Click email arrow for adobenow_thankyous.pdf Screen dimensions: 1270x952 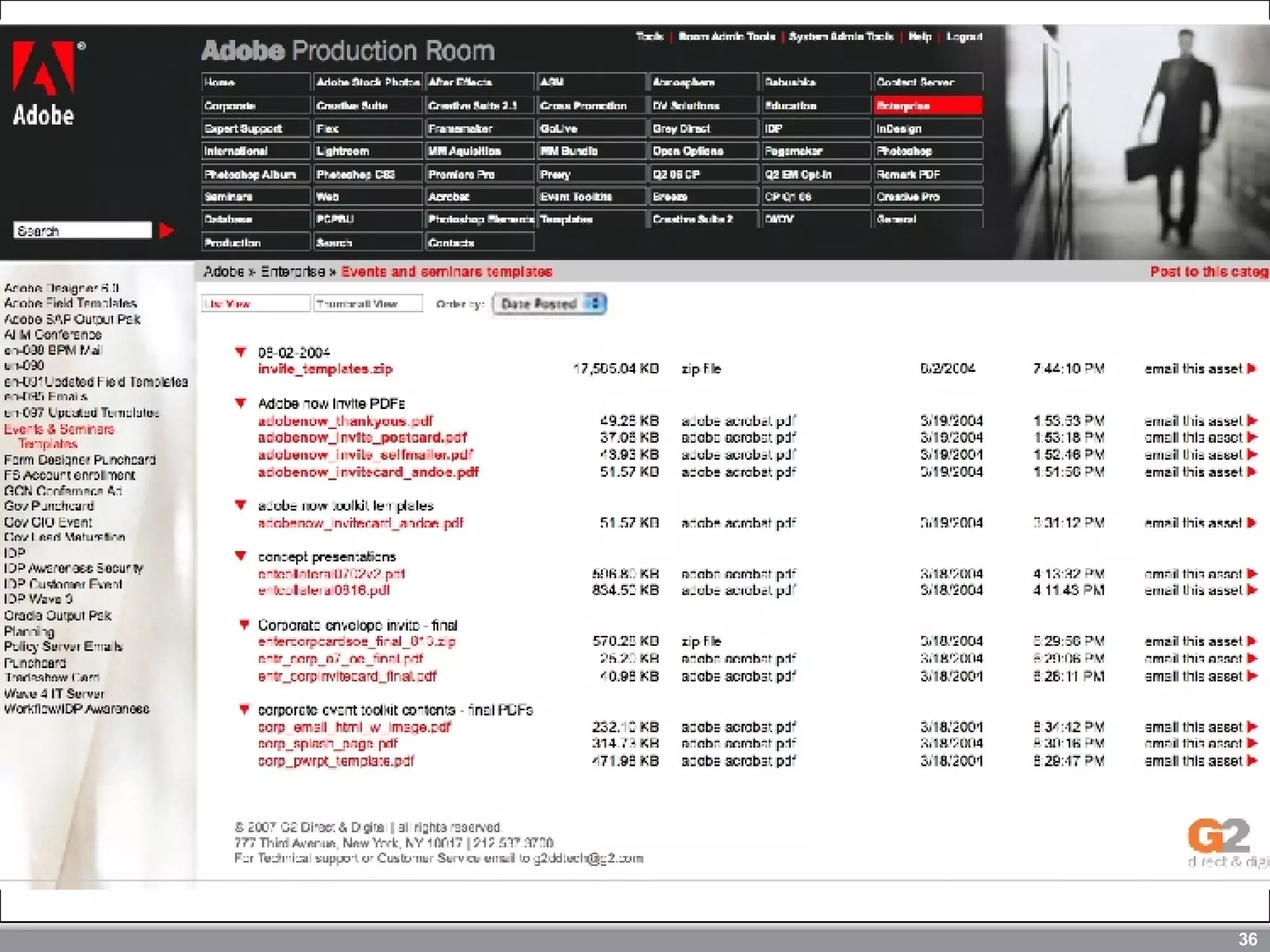pos(1252,421)
